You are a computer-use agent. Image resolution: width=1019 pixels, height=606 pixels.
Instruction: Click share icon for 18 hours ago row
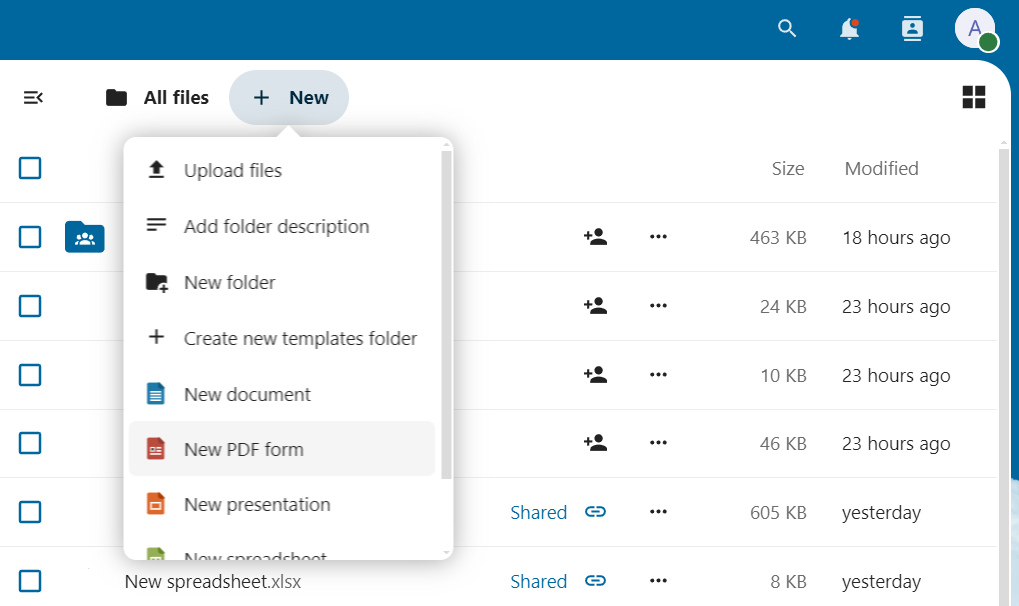(595, 237)
